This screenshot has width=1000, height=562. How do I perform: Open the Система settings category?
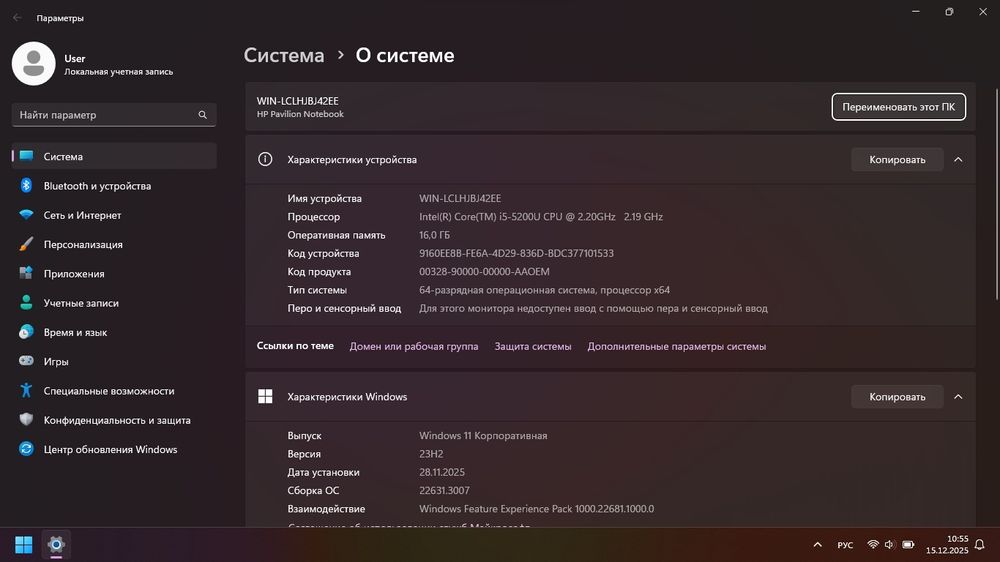tap(114, 156)
